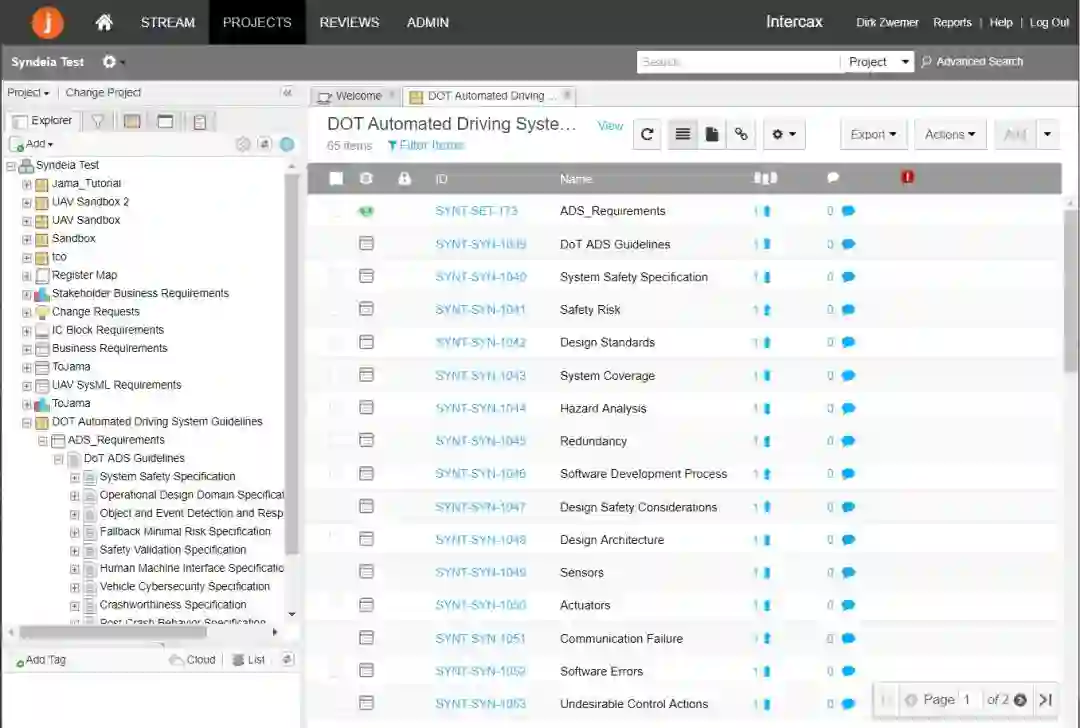The height and width of the screenshot is (728, 1080).
Task: Collapse the left explorer panel
Action: 287,92
